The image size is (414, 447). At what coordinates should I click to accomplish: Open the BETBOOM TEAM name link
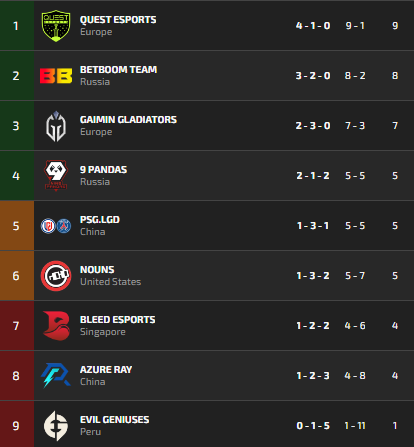coord(118,70)
